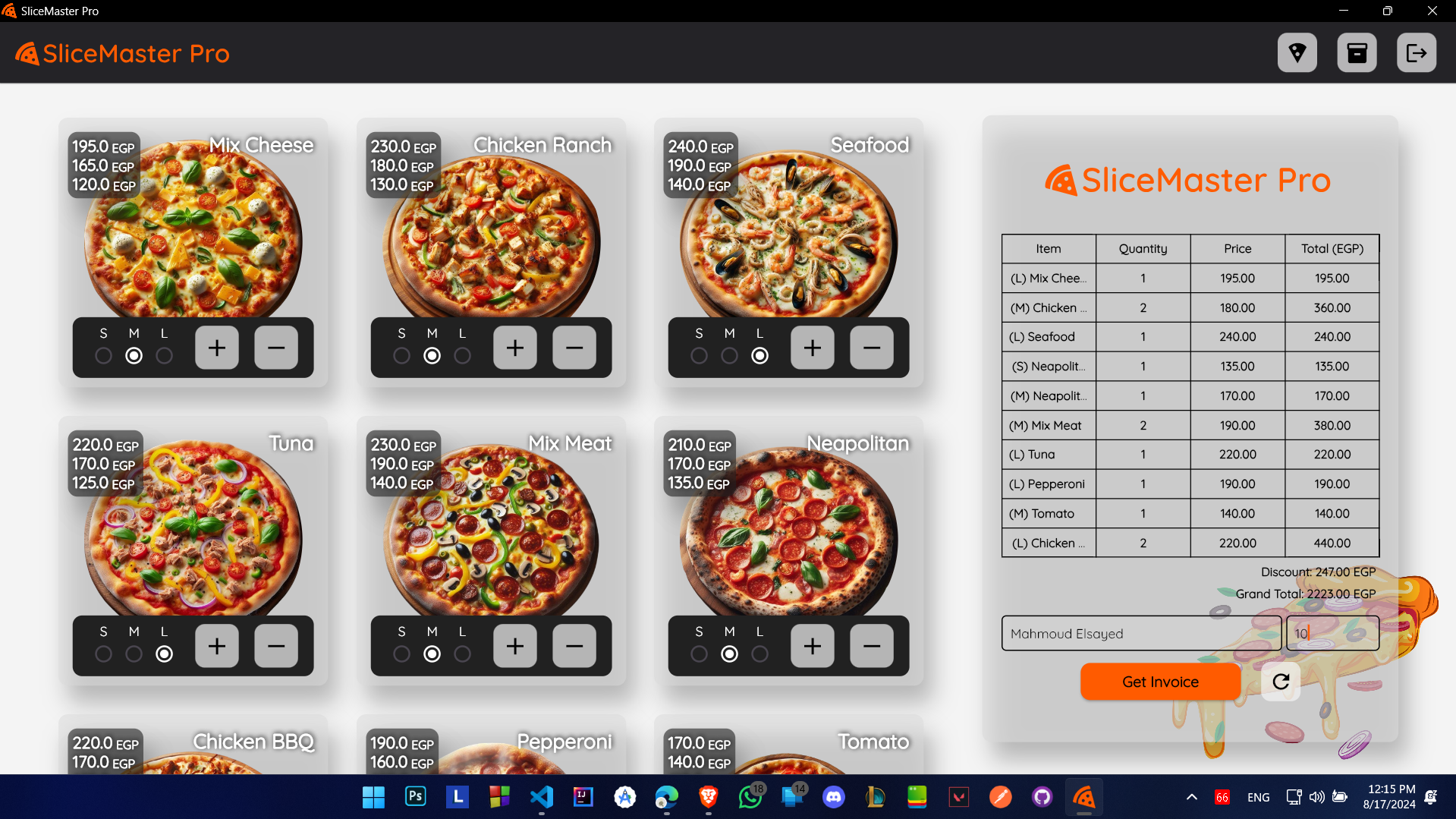Select small size for Mix Cheese

tap(104, 355)
